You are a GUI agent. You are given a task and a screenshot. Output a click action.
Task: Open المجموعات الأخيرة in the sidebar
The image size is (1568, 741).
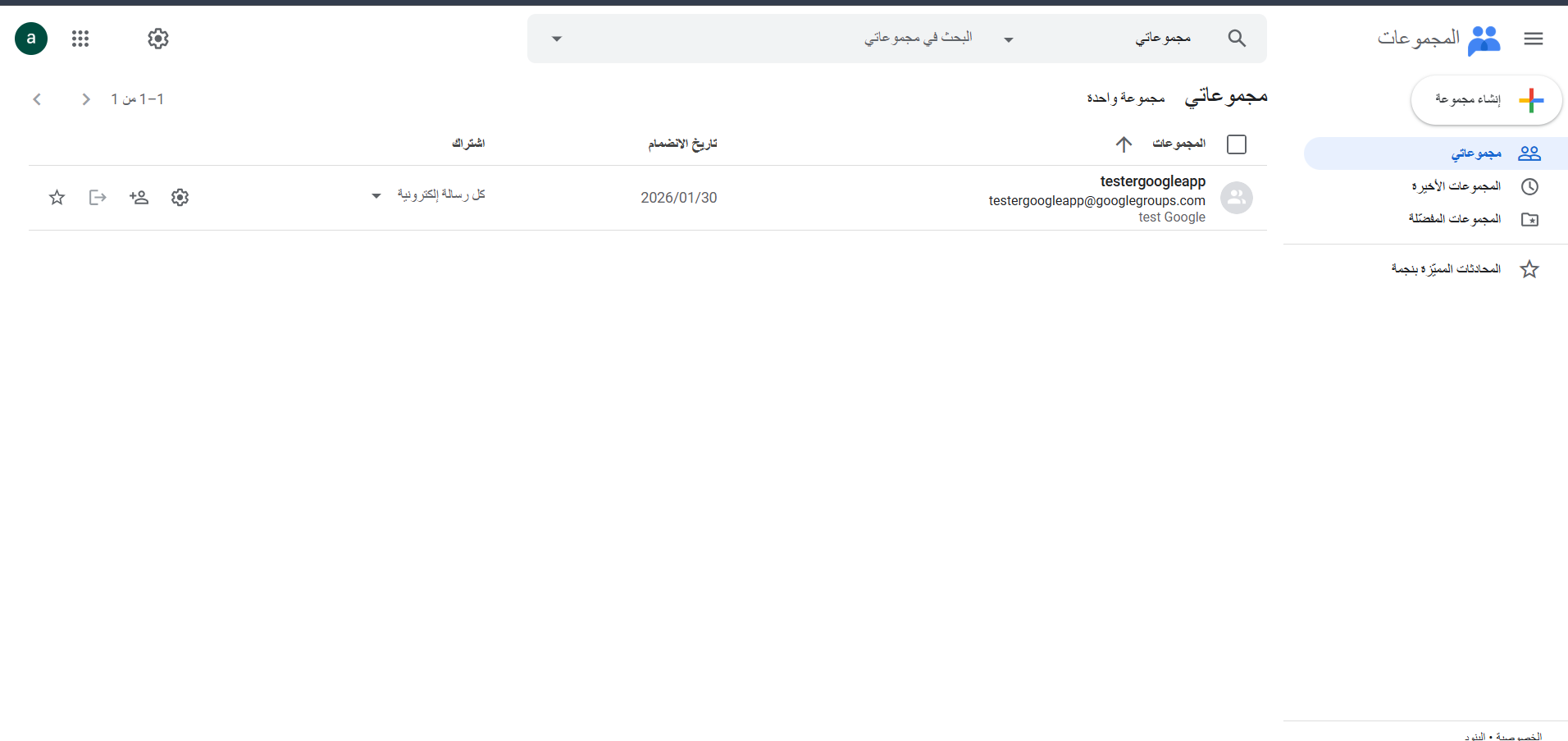[1456, 186]
